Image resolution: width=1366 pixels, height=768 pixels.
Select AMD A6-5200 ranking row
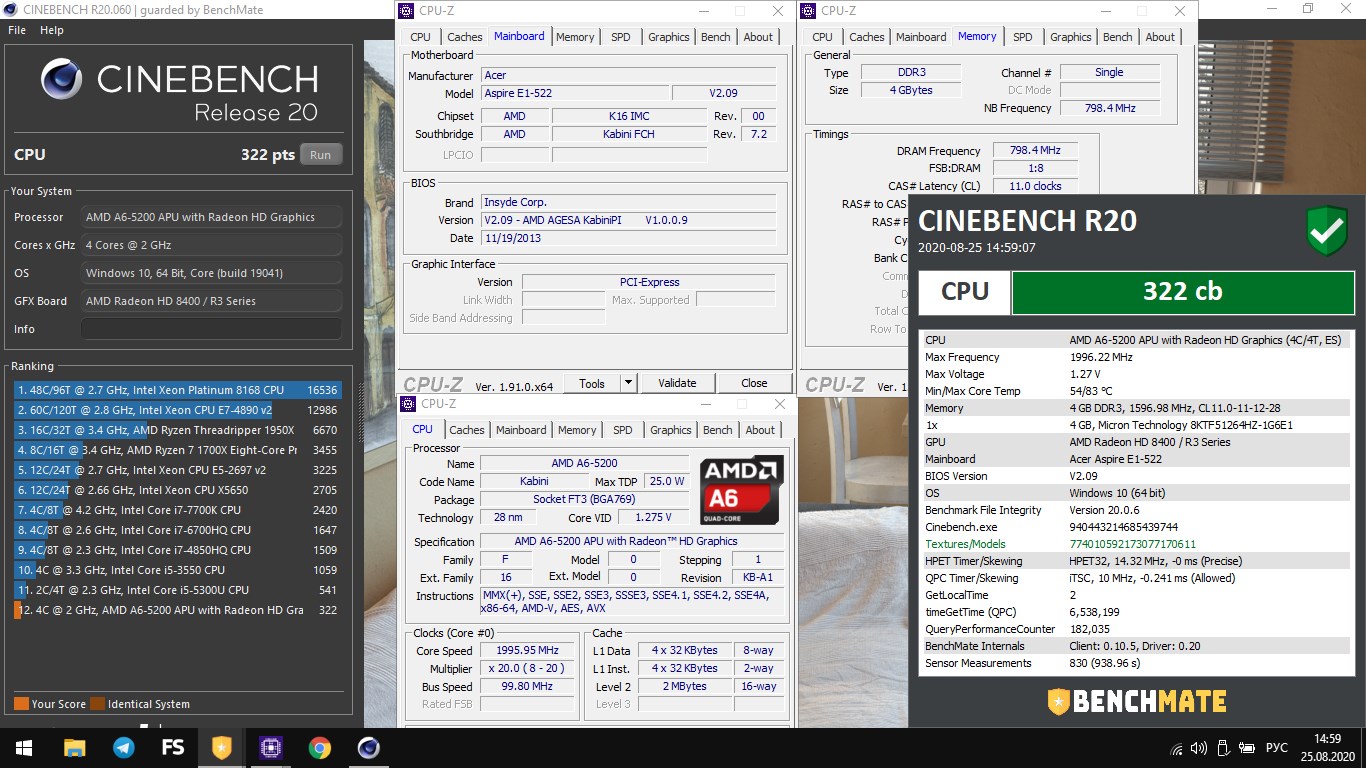pyautogui.click(x=177, y=610)
